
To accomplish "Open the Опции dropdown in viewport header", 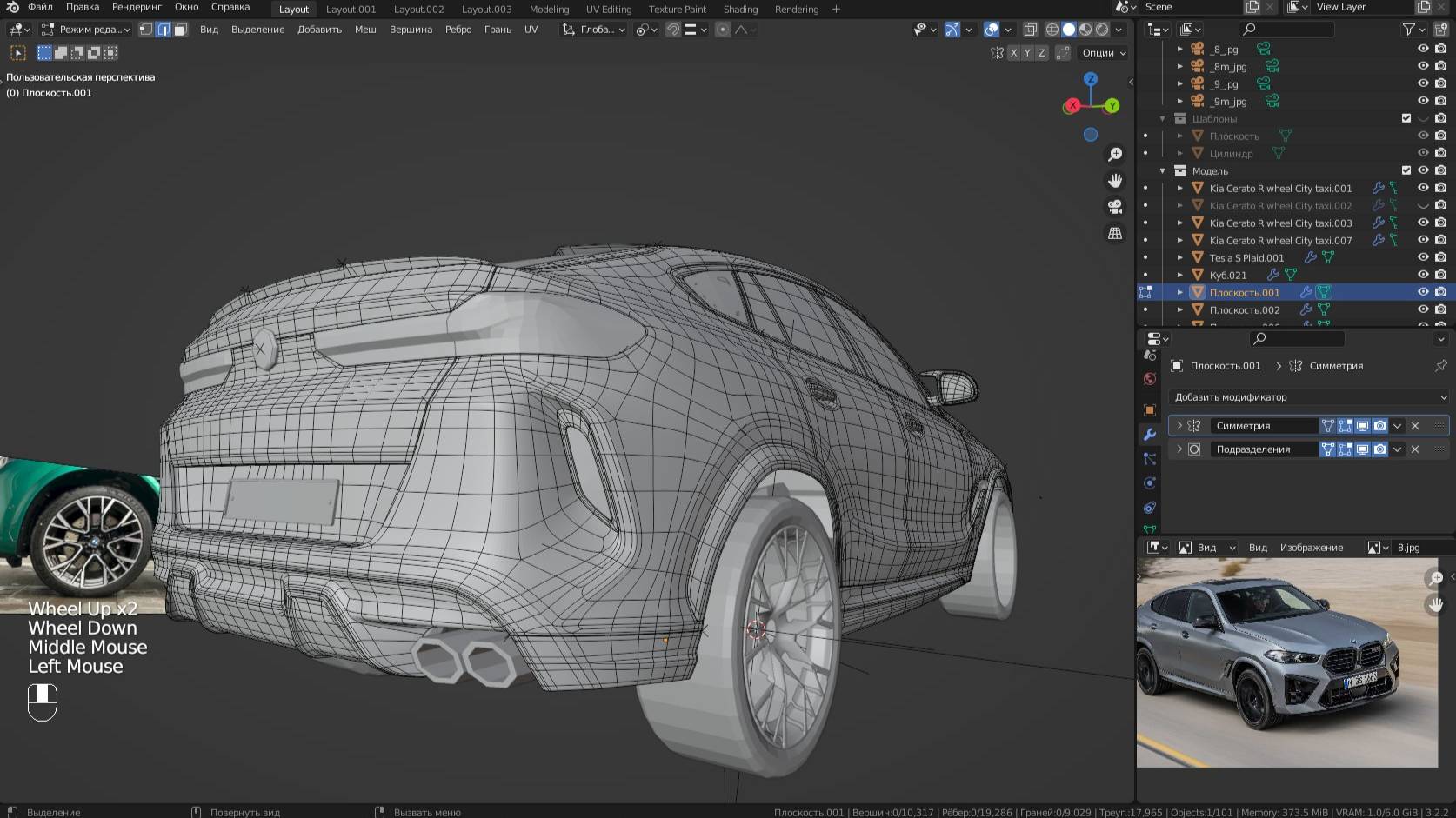I will (1102, 53).
